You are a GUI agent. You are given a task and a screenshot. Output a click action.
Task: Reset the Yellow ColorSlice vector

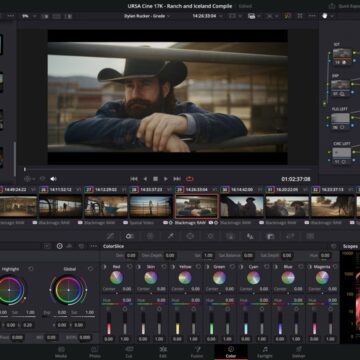198,267
